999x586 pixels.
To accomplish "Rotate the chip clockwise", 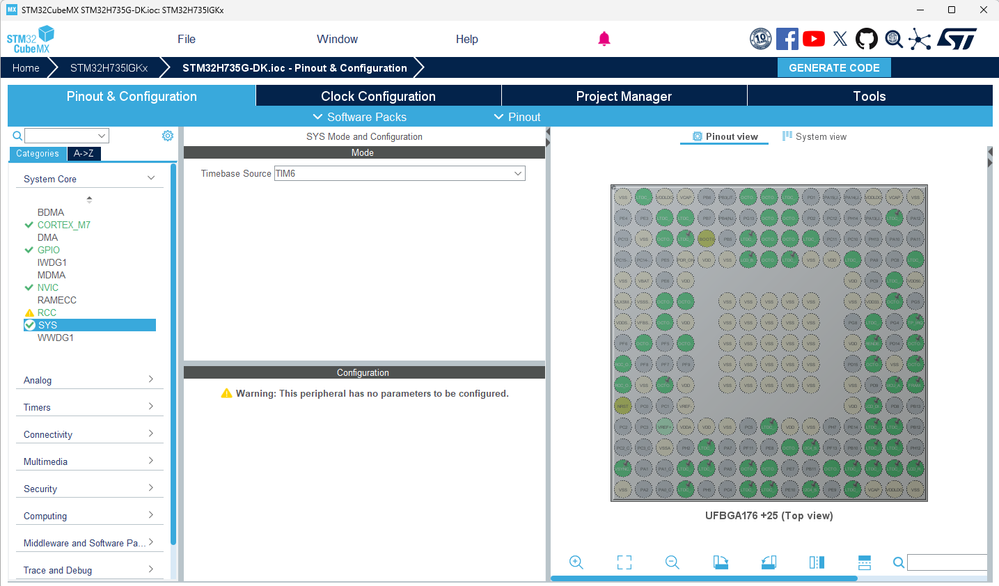I will [x=721, y=562].
